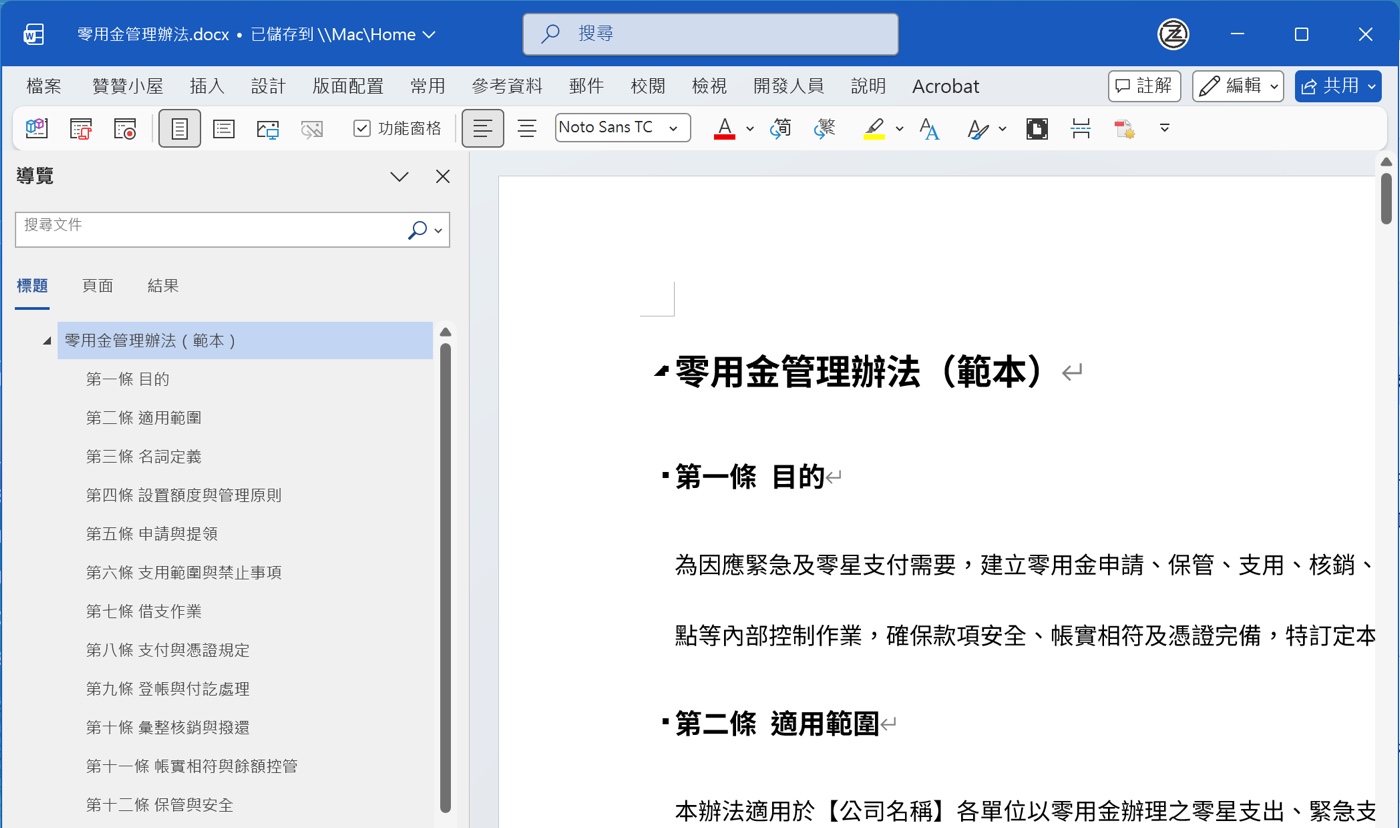Navigate to 第七條 借支作業
The image size is (1400, 828).
tap(143, 612)
